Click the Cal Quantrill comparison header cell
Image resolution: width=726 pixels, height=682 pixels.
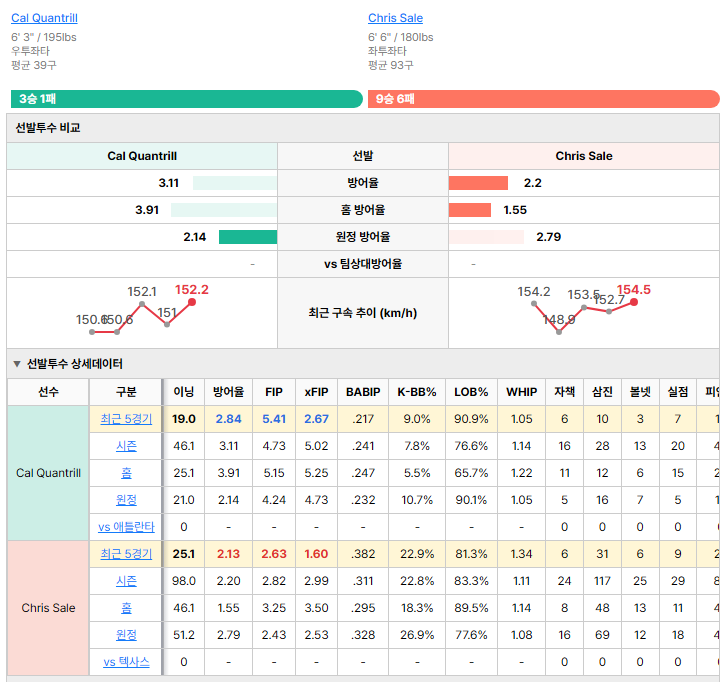coord(142,156)
